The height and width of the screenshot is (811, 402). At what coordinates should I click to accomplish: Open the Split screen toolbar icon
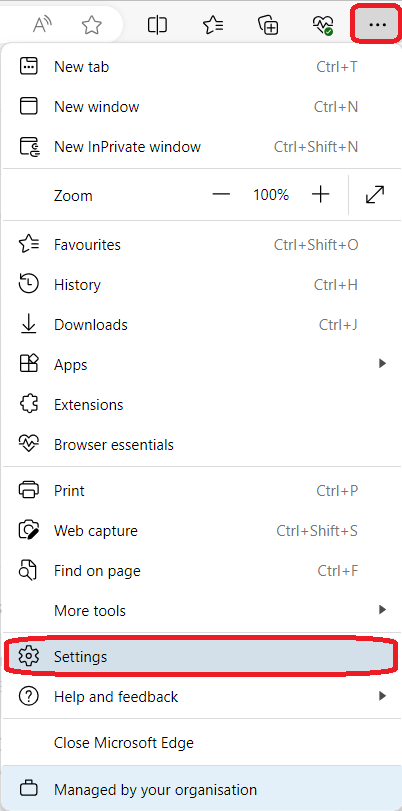pyautogui.click(x=157, y=25)
